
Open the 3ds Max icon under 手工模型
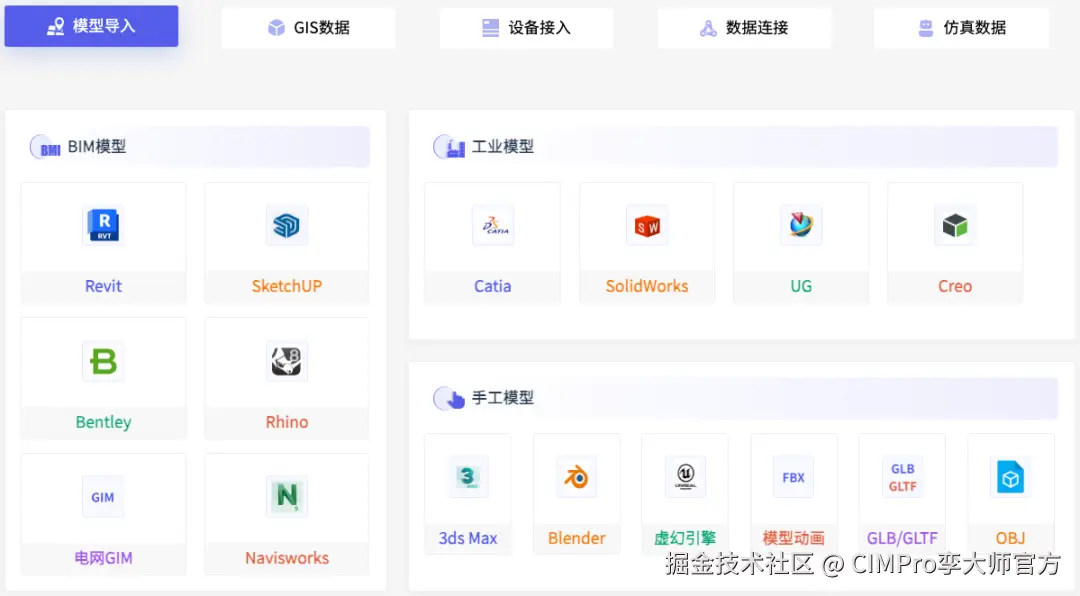click(468, 476)
